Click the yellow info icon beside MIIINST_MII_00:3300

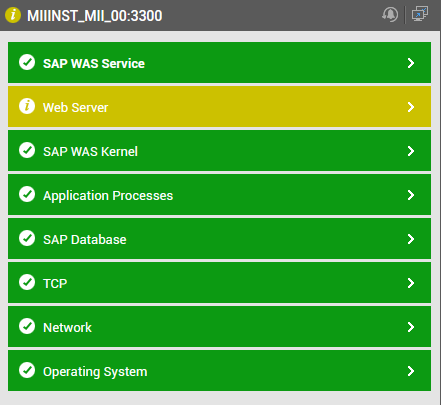[x=13, y=15]
